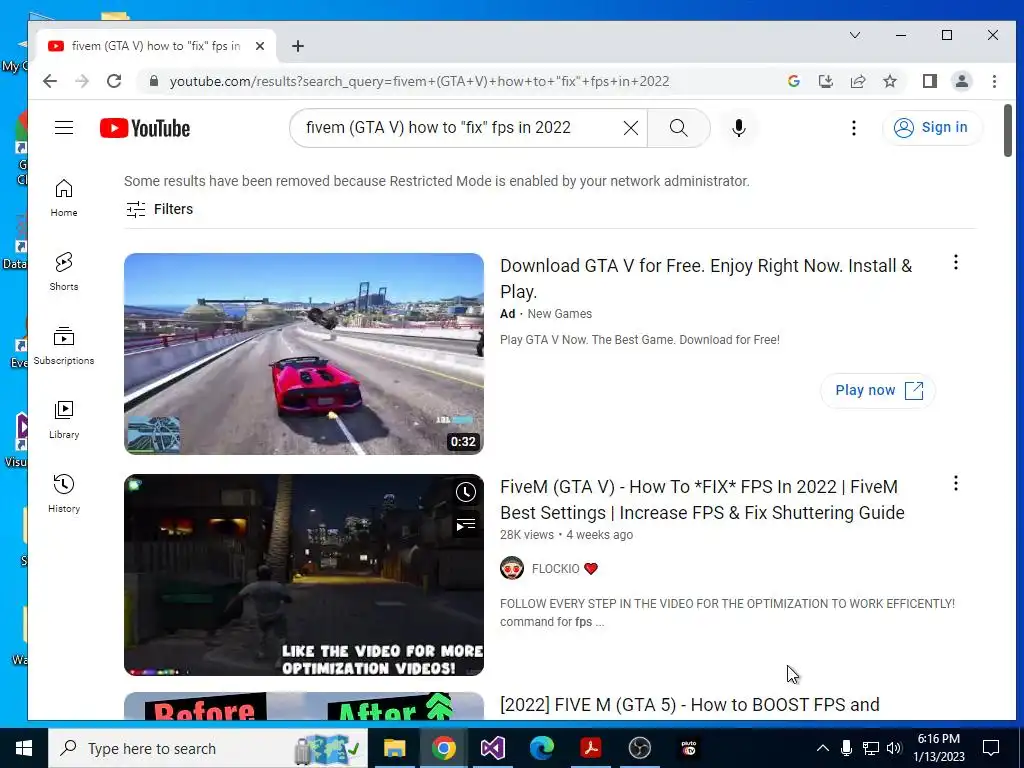Open the Windows Start menu
Viewport: 1024px width, 768px height.
coord(24,748)
